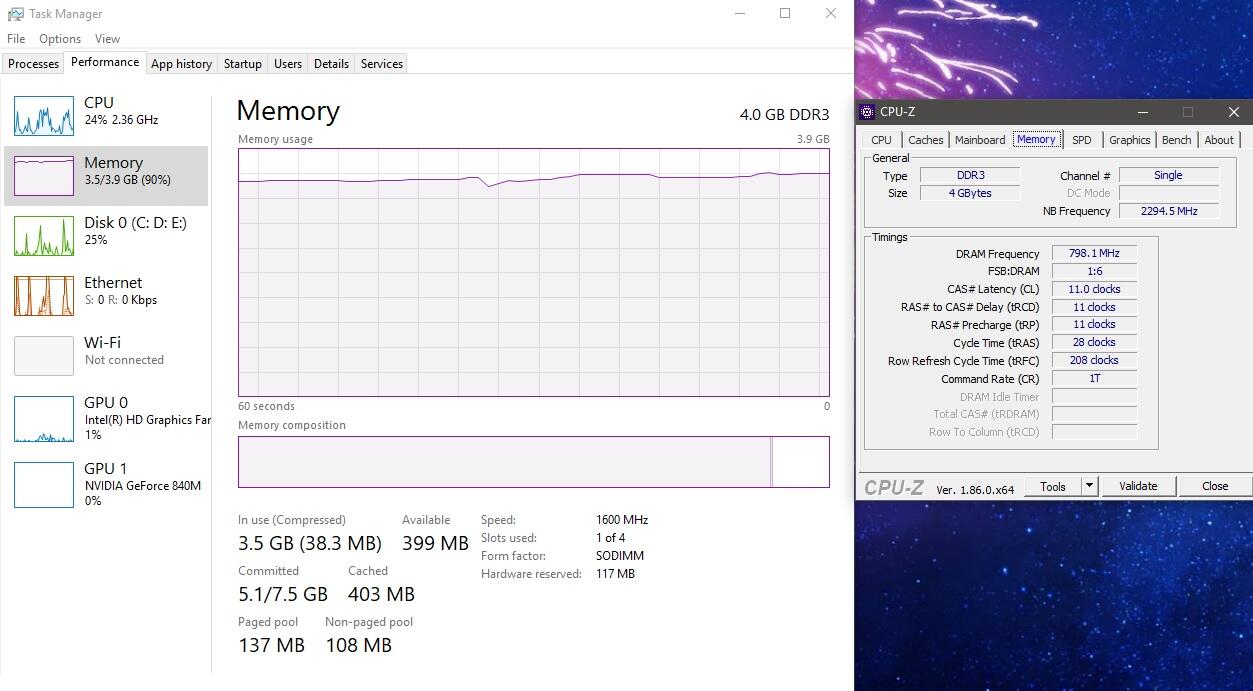This screenshot has height=691, width=1253.
Task: Switch to the Startup tab
Action: point(242,63)
